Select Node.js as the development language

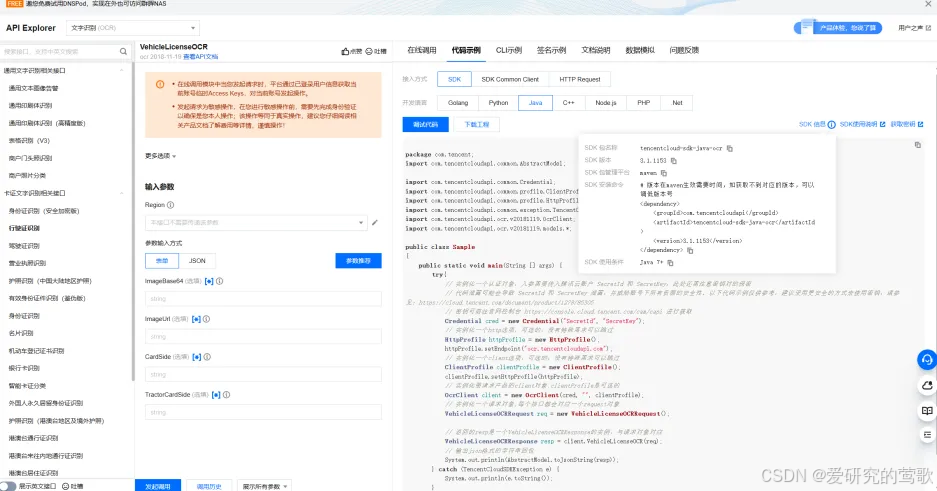pos(605,103)
